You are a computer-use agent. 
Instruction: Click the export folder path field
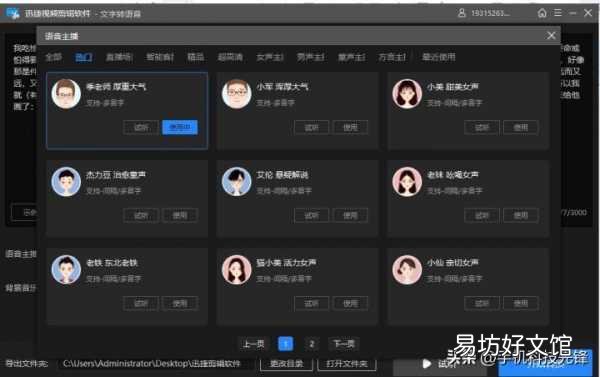tap(155, 363)
